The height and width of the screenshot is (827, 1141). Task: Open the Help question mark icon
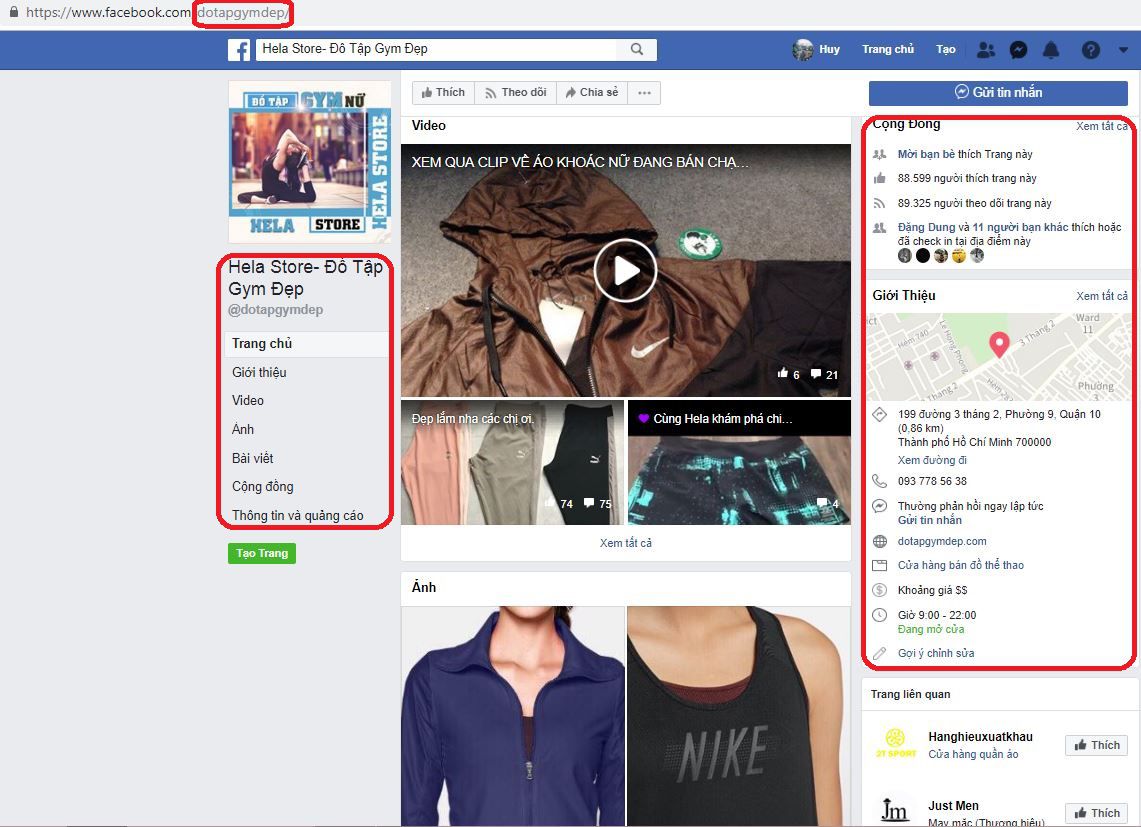pyautogui.click(x=1090, y=50)
